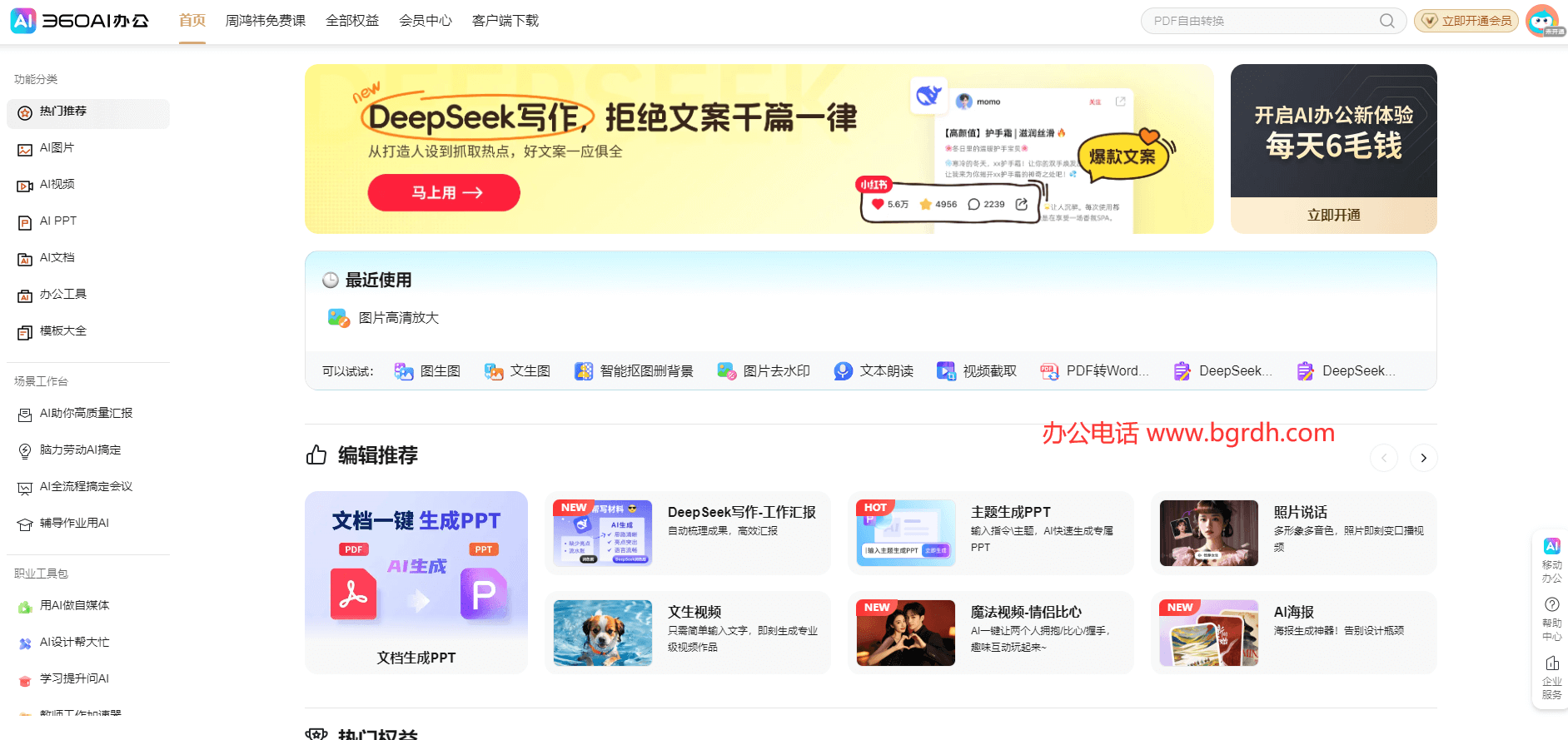Switch to the 会员中心 tab
The height and width of the screenshot is (740, 1568).
pos(425,21)
